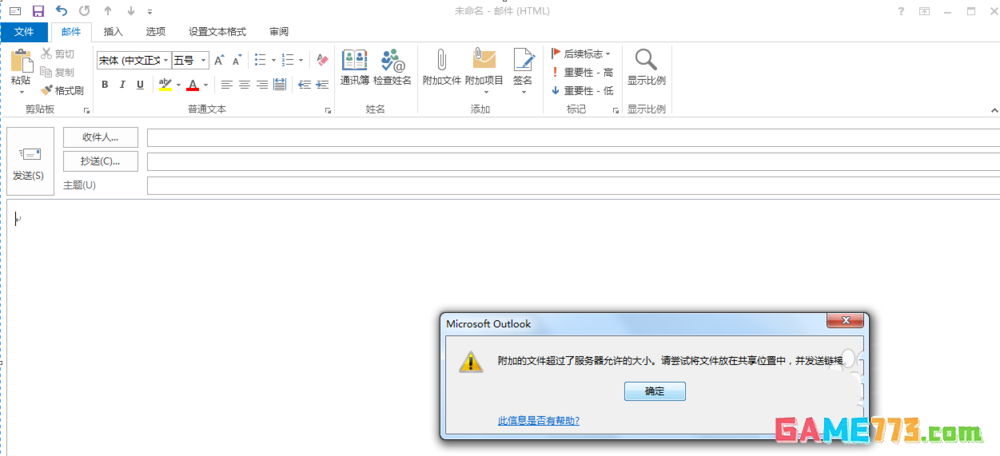The width and height of the screenshot is (1000, 456).
Task: Go to previous item with up arrow
Action: pyautogui.click(x=108, y=11)
